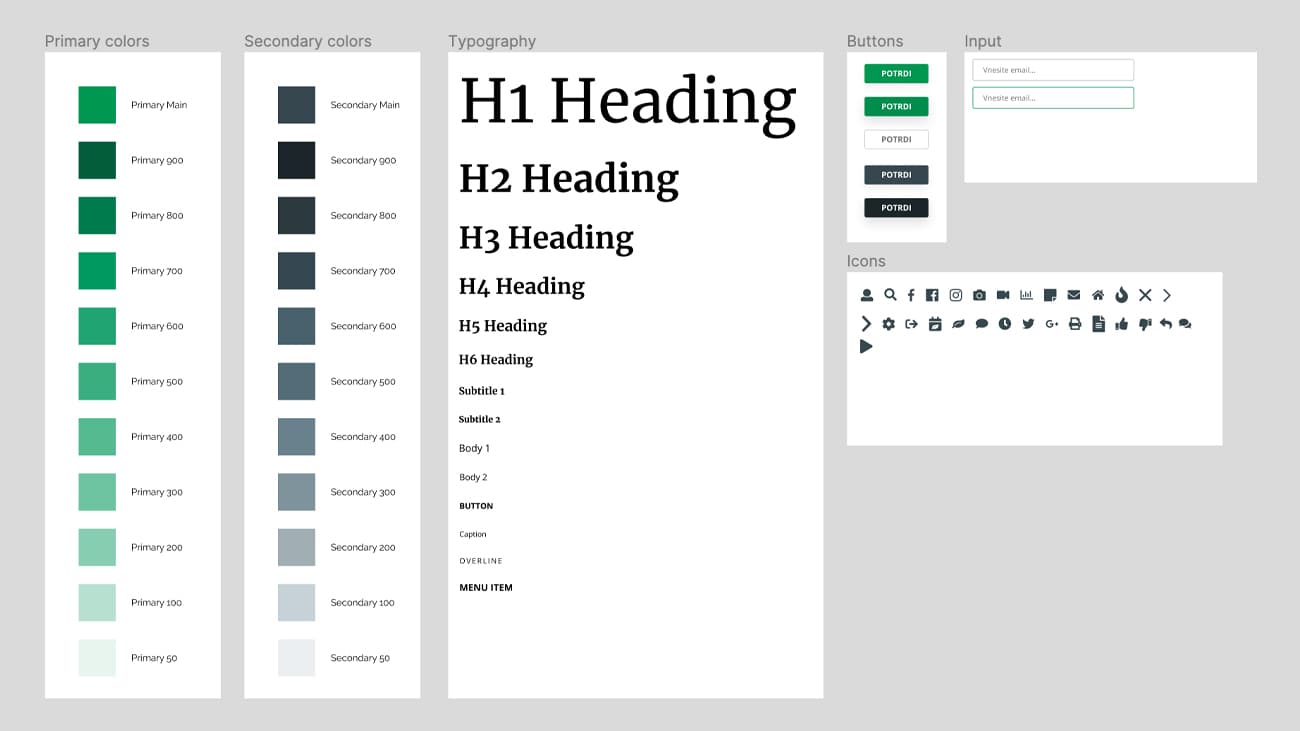Click the envelope mail icon

tap(1074, 295)
